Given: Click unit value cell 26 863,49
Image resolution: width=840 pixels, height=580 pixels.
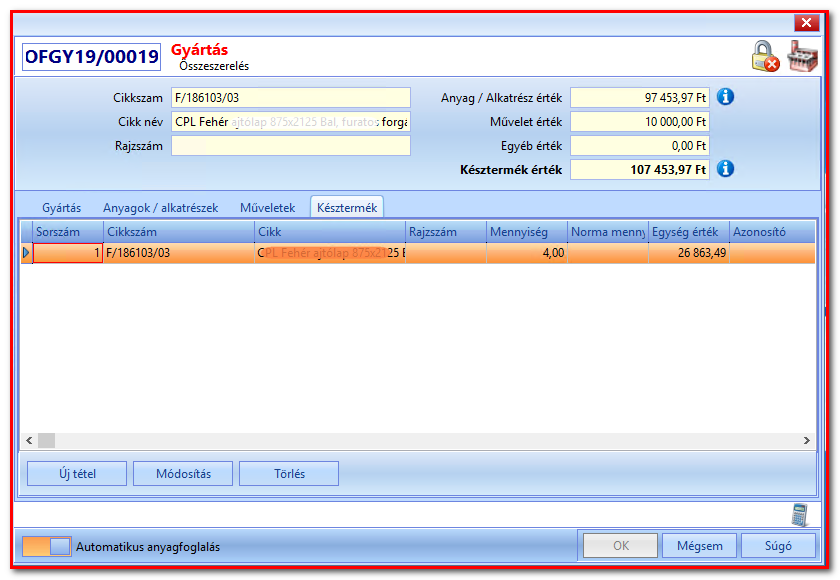Looking at the screenshot, I should tap(689, 253).
